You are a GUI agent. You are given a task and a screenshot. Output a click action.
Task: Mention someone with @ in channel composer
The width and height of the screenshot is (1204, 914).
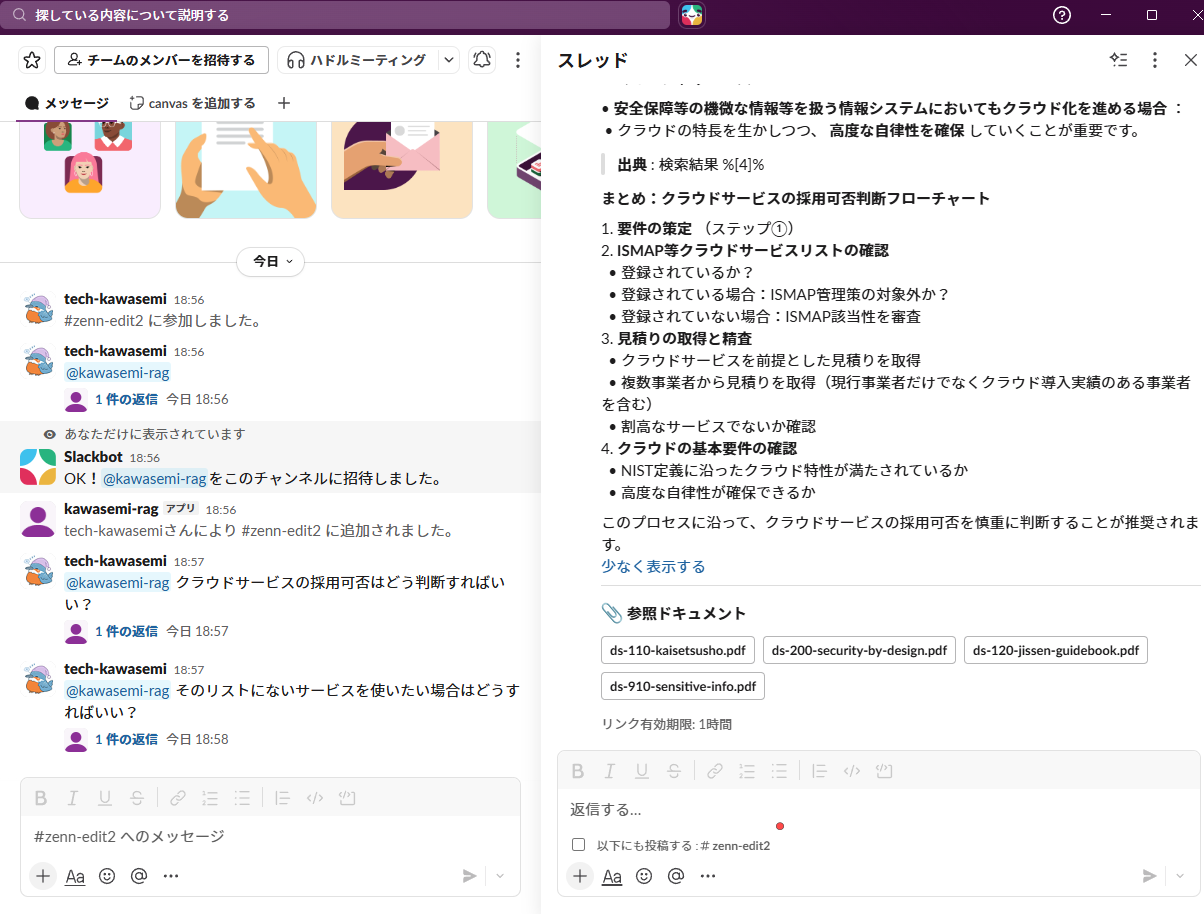click(x=139, y=876)
